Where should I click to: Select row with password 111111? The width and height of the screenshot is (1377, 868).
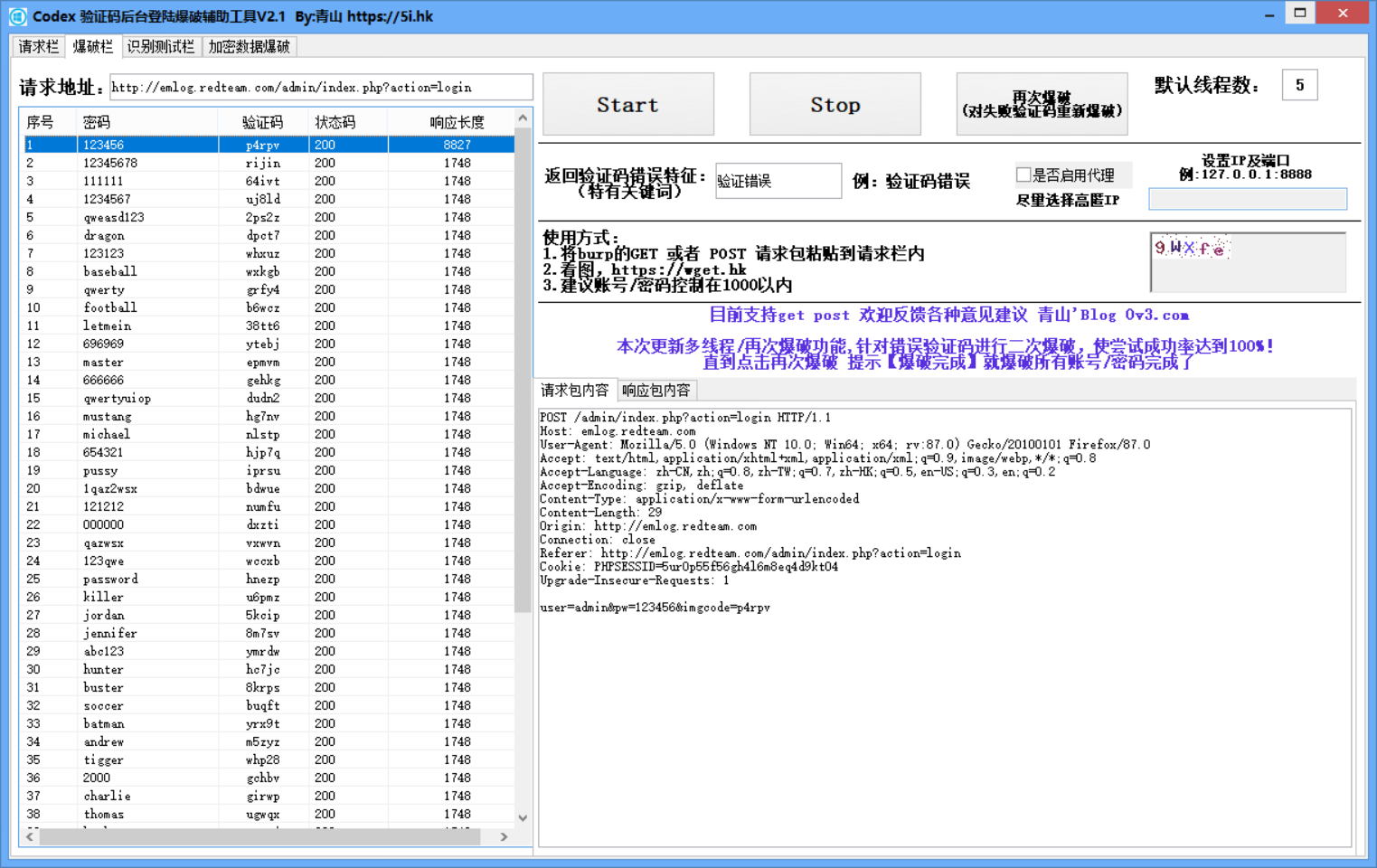(269, 181)
